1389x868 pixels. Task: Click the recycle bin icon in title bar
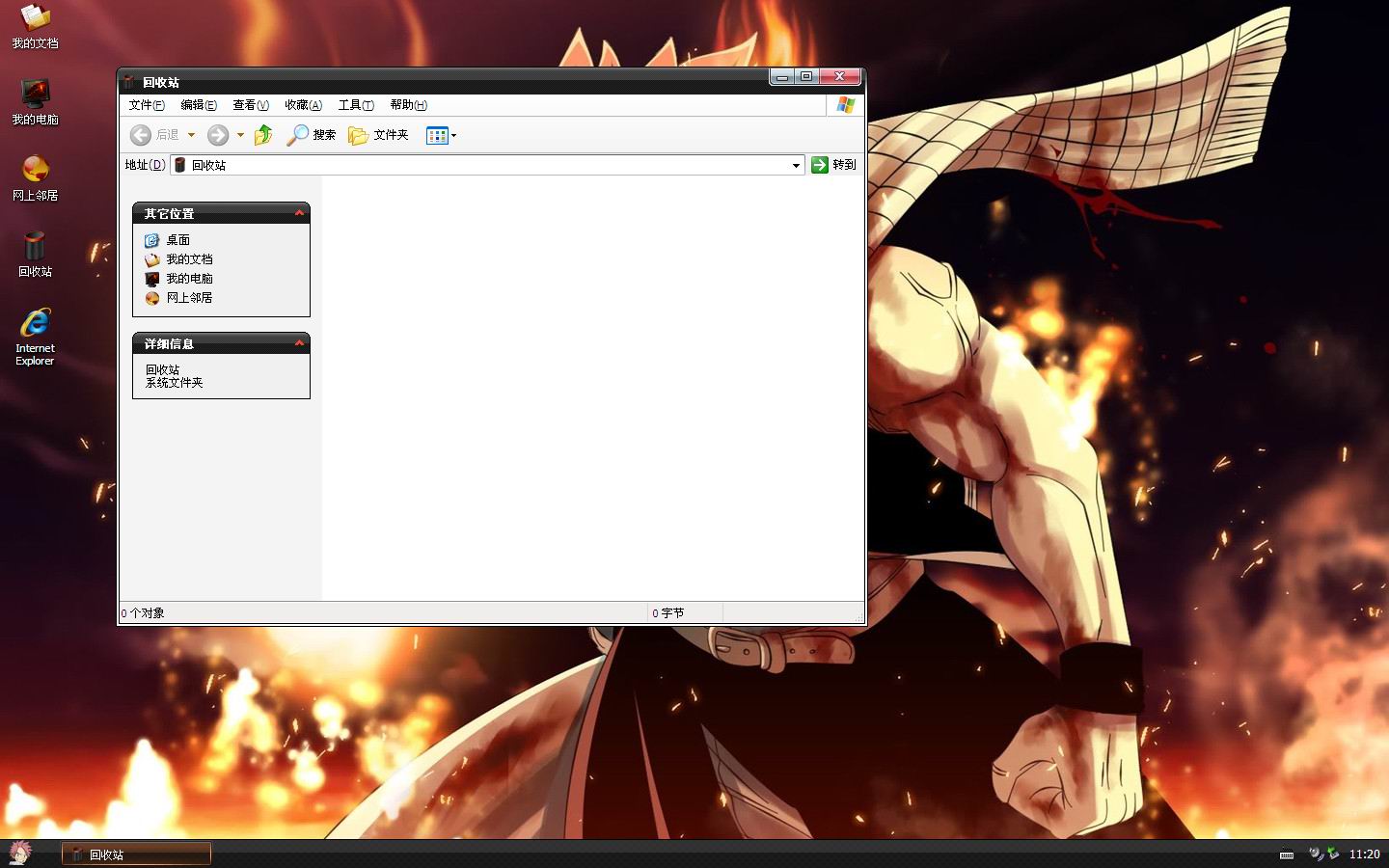(x=129, y=82)
